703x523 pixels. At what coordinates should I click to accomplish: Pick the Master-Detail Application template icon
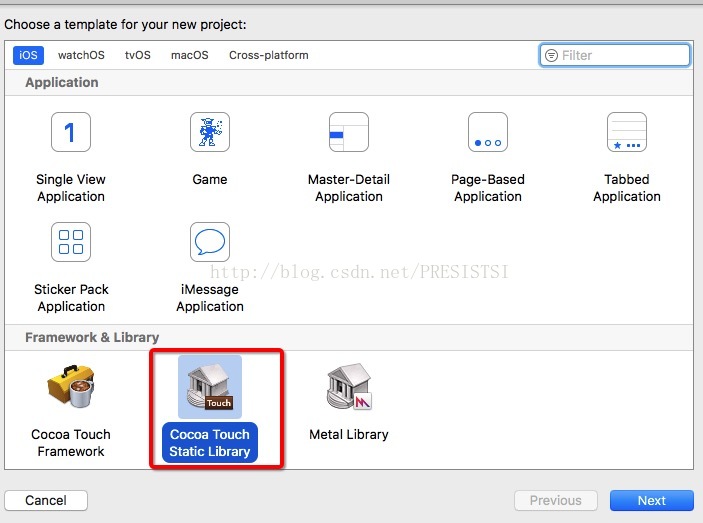coord(349,132)
